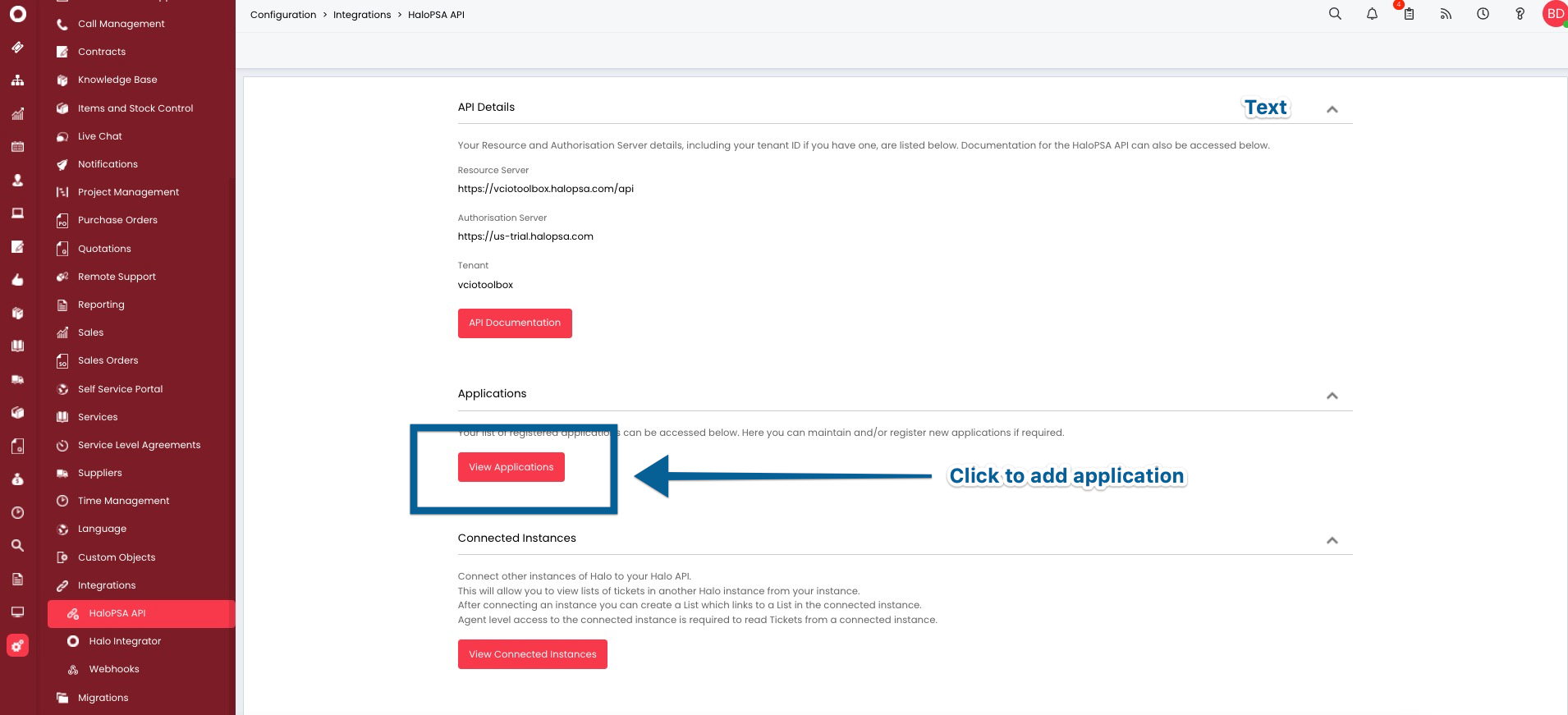This screenshot has height=715, width=1568.
Task: Click the API Documentation button
Action: [515, 323]
